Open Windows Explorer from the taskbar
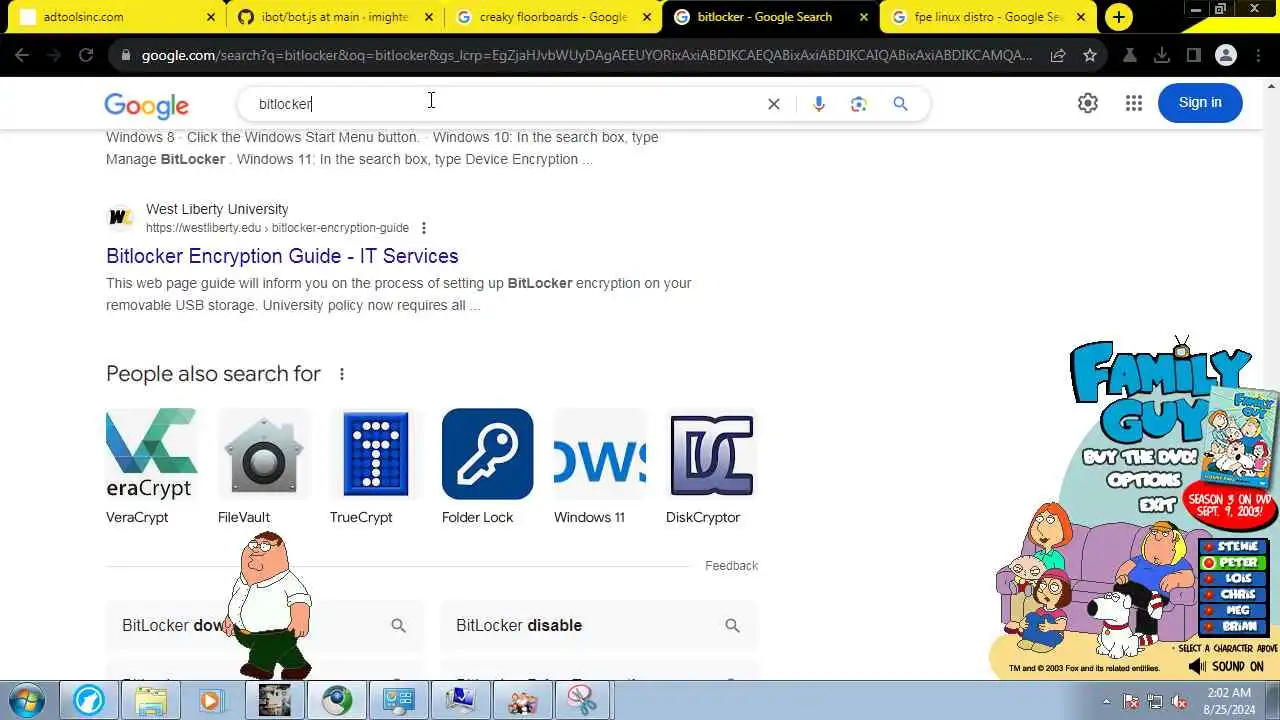This screenshot has width=1280, height=720. (x=150, y=701)
